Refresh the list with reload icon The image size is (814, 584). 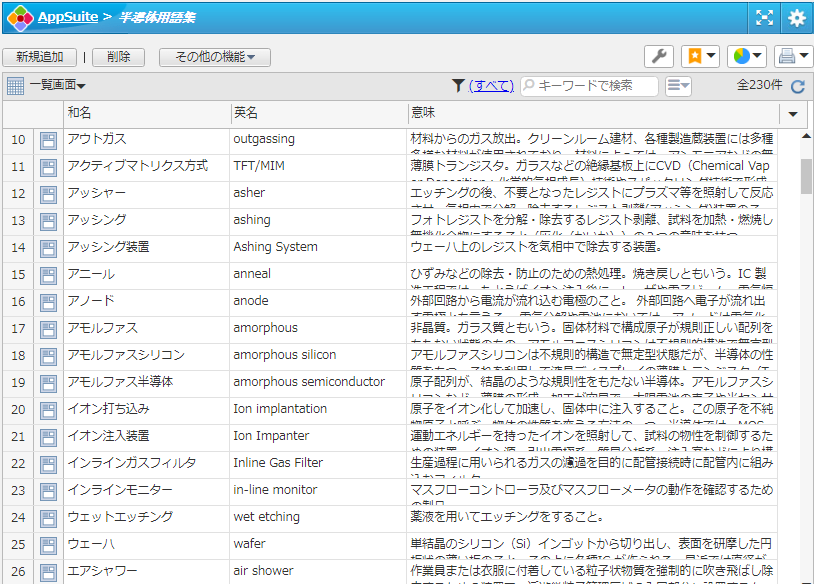tap(797, 87)
